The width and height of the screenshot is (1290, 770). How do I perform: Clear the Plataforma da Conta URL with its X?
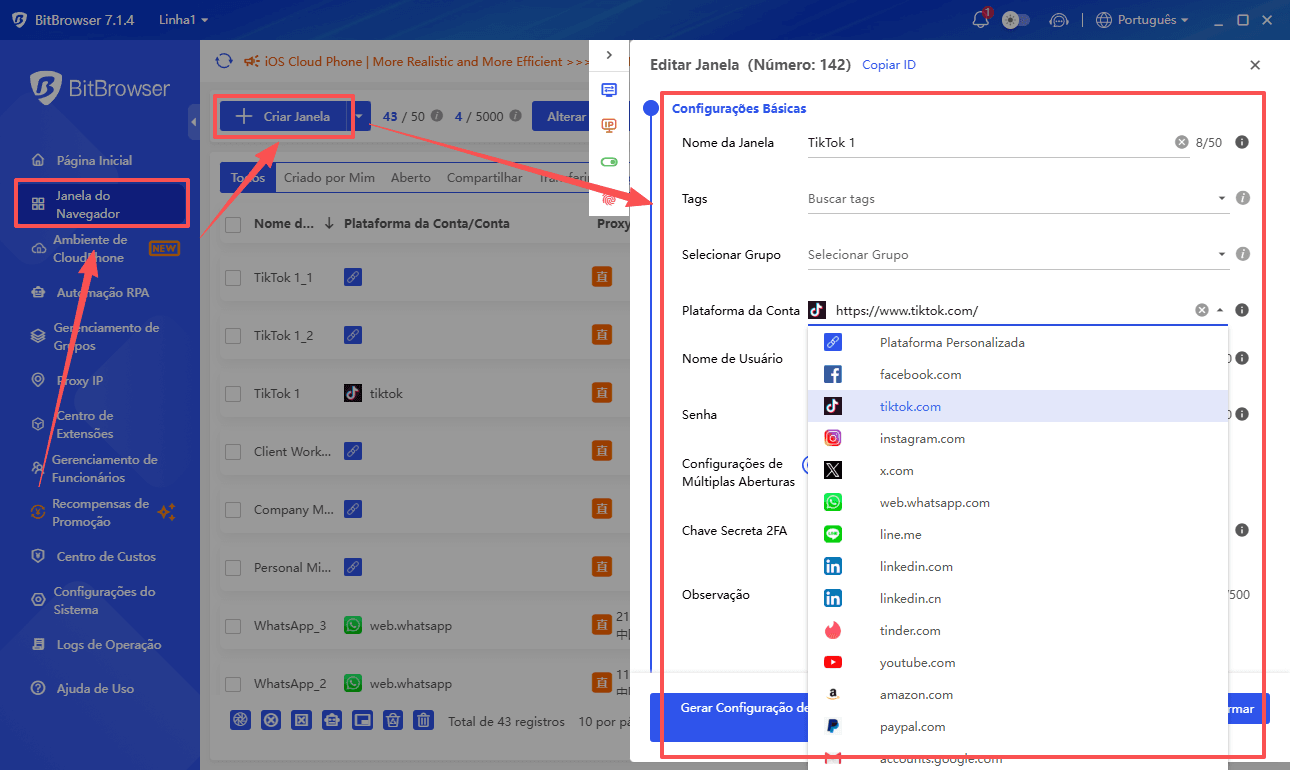1202,310
